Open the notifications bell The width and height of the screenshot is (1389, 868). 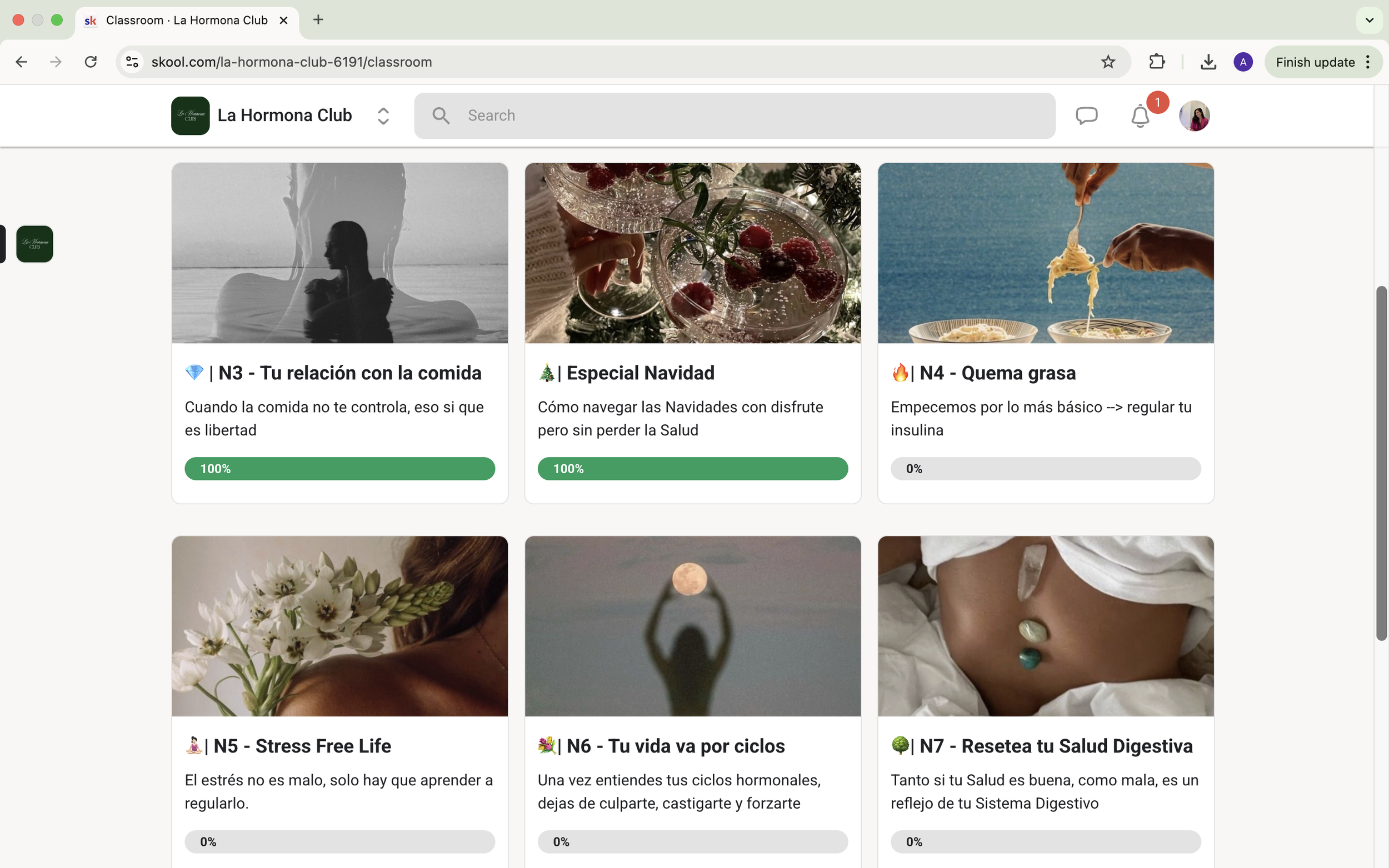(1140, 117)
